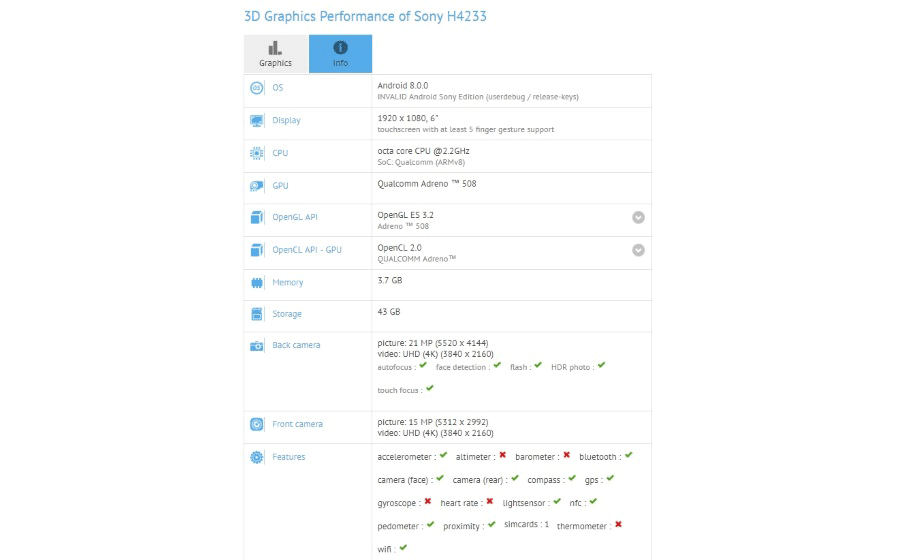Click 'Qualcomm Adreno ™ 508' GPU value
The width and height of the screenshot is (900, 560).
(x=427, y=184)
